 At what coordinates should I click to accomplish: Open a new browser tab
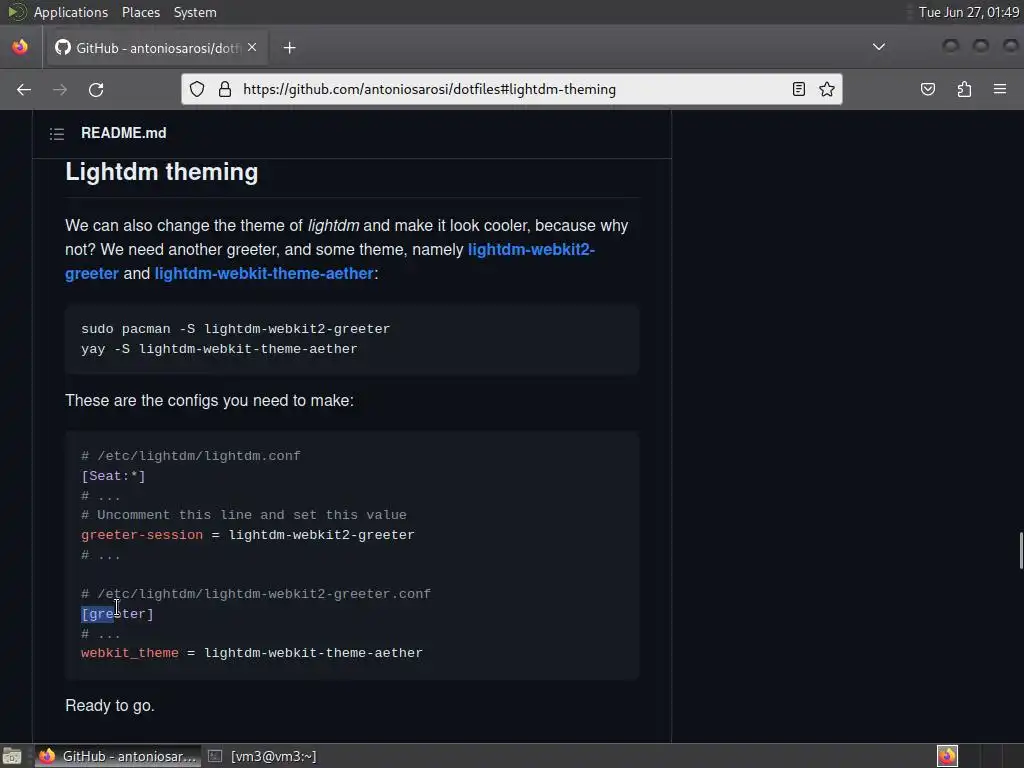coord(289,48)
